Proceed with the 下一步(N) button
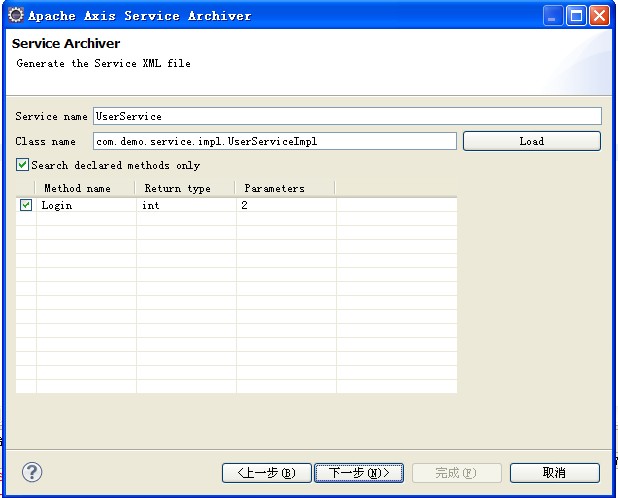 click(359, 473)
